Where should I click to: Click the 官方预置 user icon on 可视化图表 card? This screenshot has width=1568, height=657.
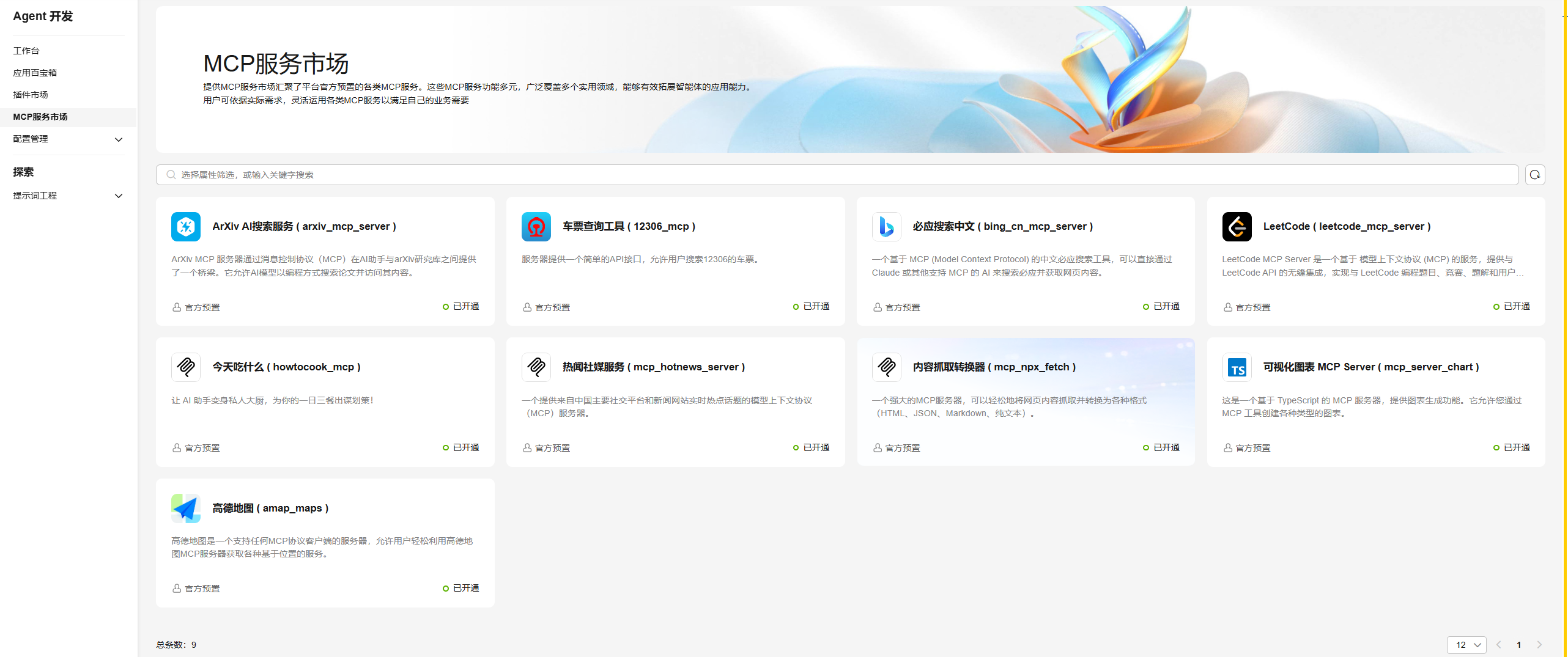[x=1228, y=448]
